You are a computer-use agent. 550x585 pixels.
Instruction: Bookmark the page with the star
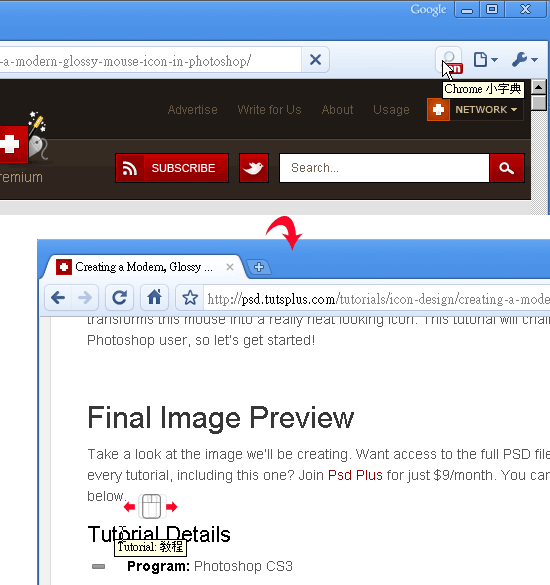point(190,298)
